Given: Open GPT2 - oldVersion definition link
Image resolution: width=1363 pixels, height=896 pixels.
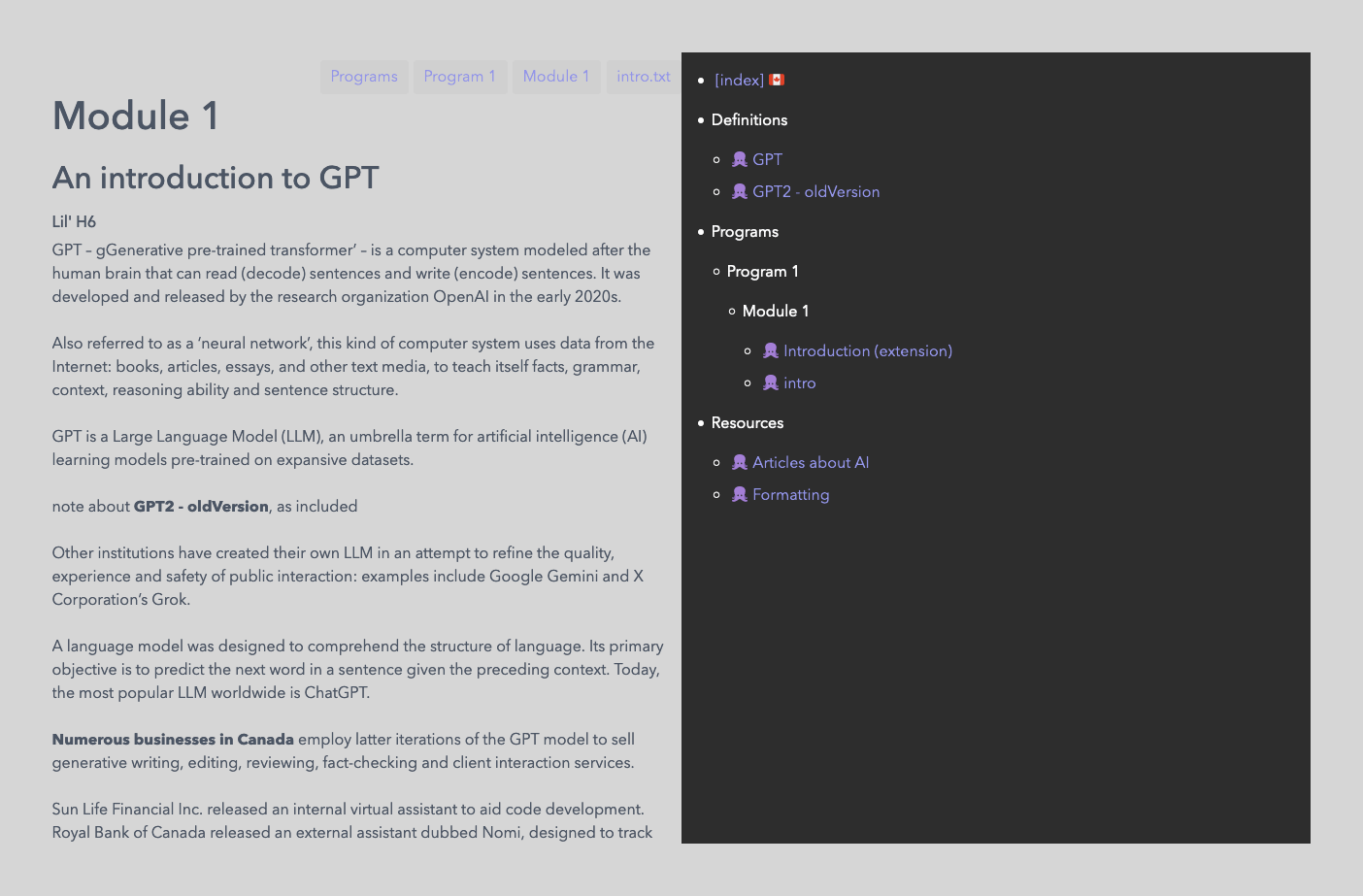Looking at the screenshot, I should tap(816, 192).
